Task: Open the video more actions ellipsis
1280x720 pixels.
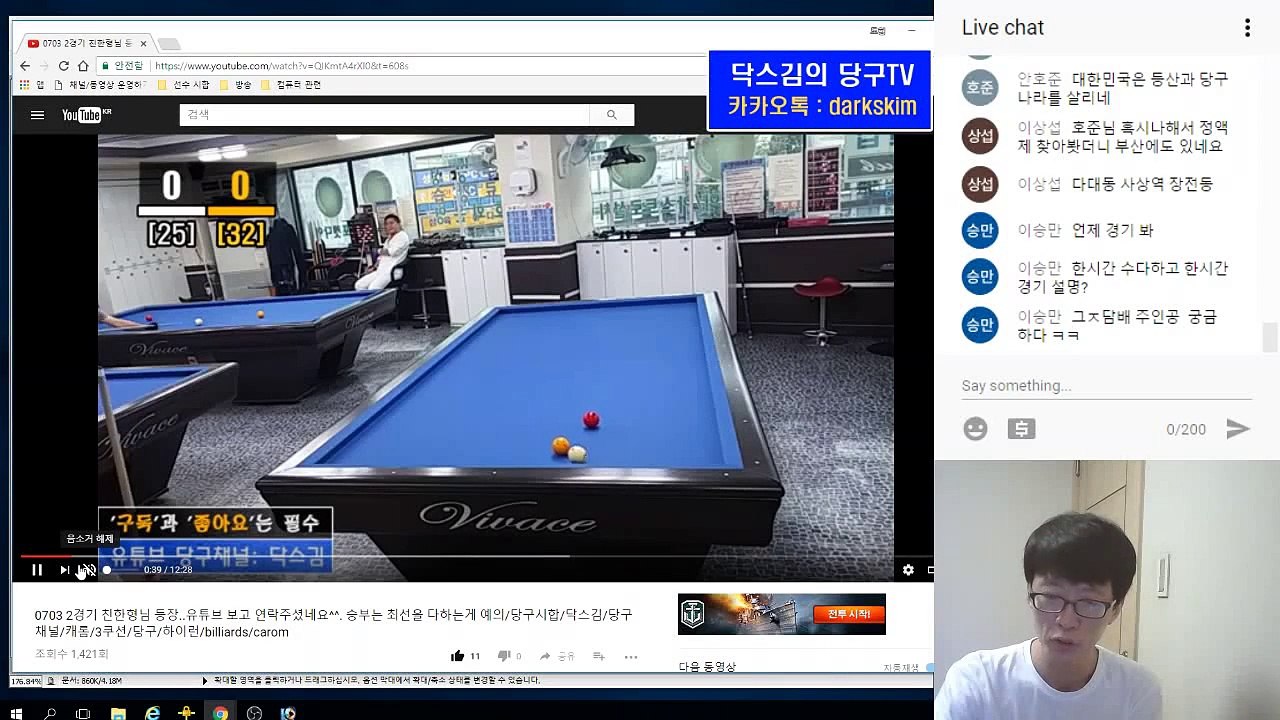Action: coord(631,656)
